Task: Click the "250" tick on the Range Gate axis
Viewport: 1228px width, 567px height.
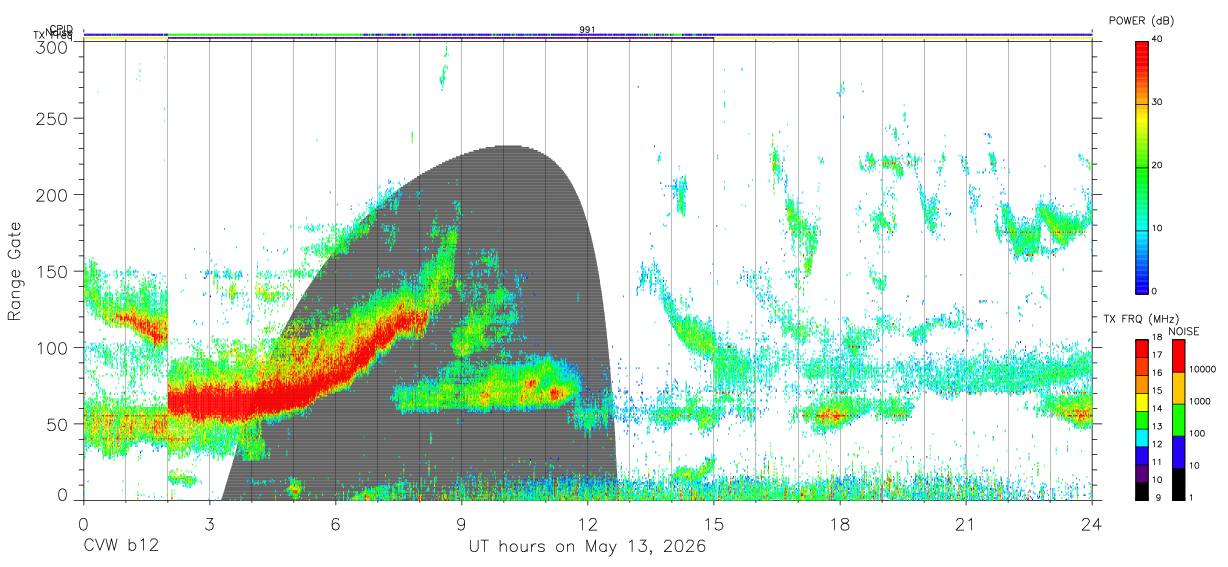Action: (54, 119)
